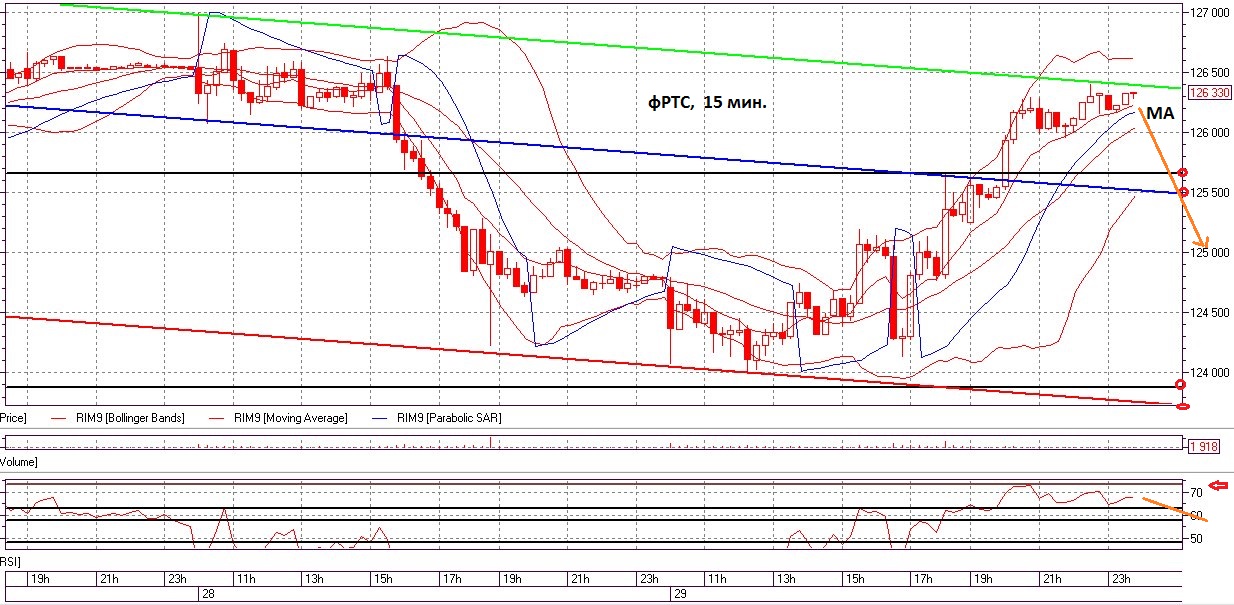Screen dimensions: 1234x605
Task: Click the Price] panel label
Action: (x=13, y=418)
